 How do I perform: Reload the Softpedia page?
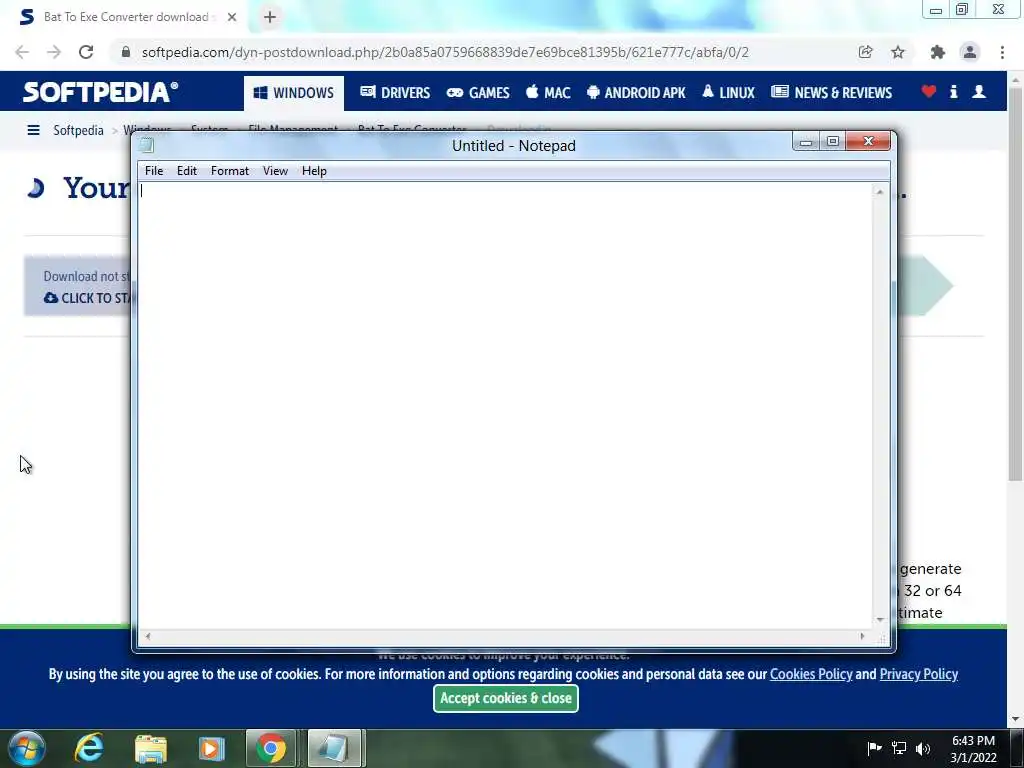point(86,52)
